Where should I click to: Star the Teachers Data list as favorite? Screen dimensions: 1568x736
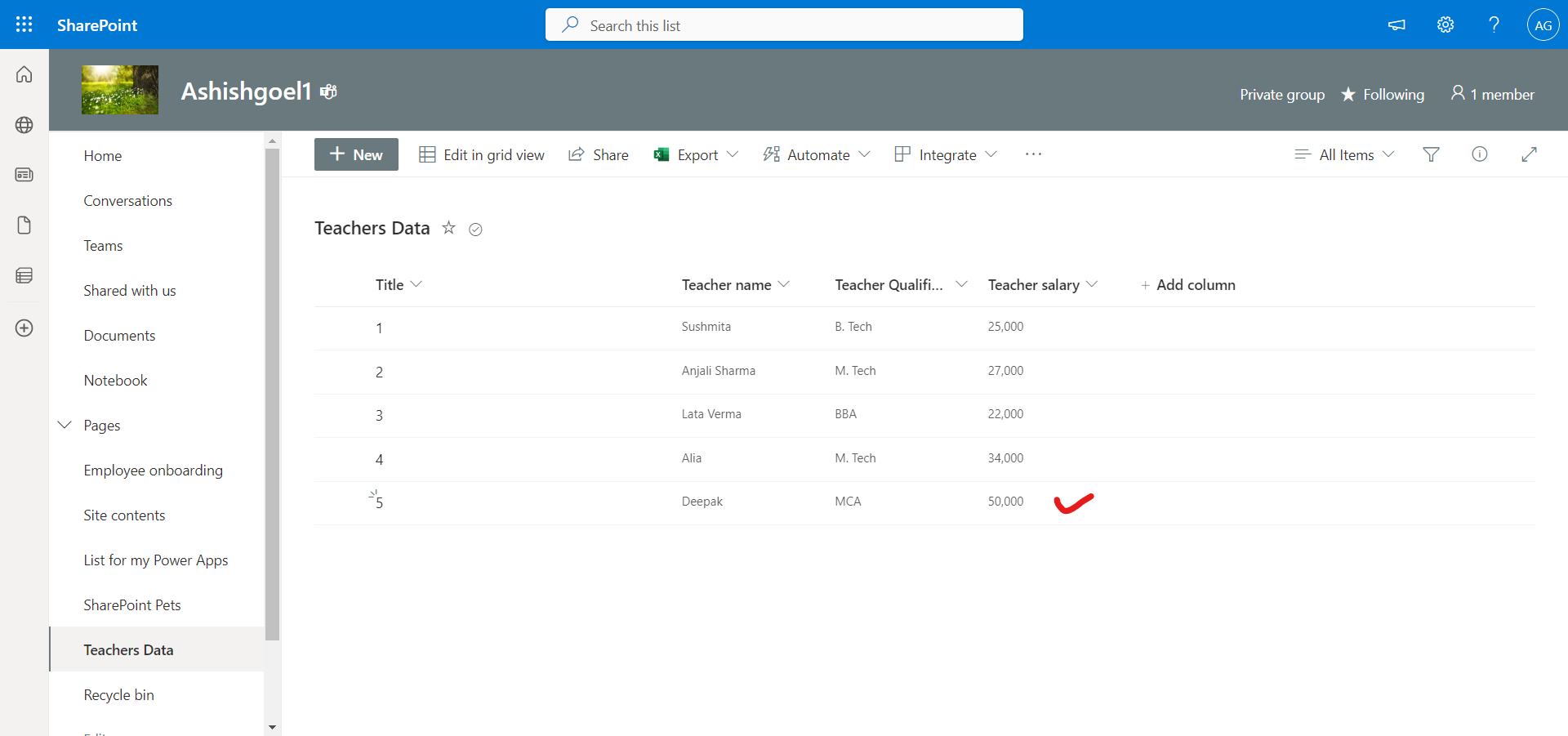tap(448, 229)
